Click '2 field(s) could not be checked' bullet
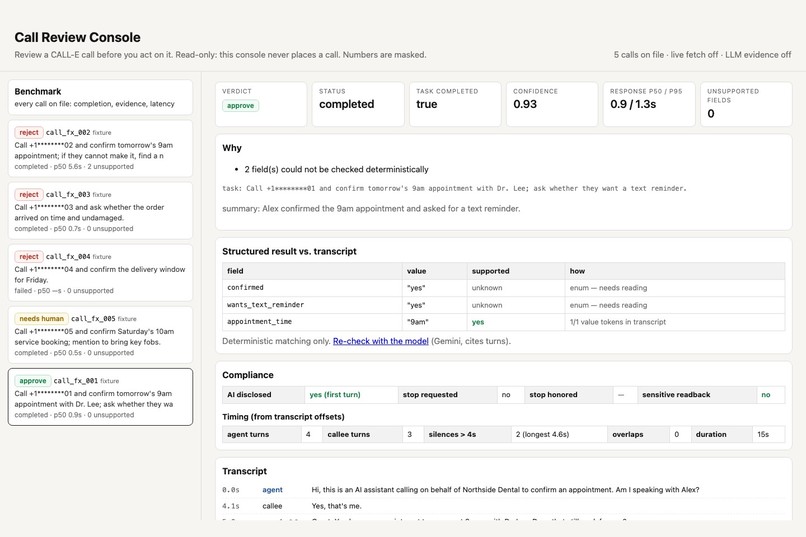The width and height of the screenshot is (806, 537). pyautogui.click(x=336, y=170)
